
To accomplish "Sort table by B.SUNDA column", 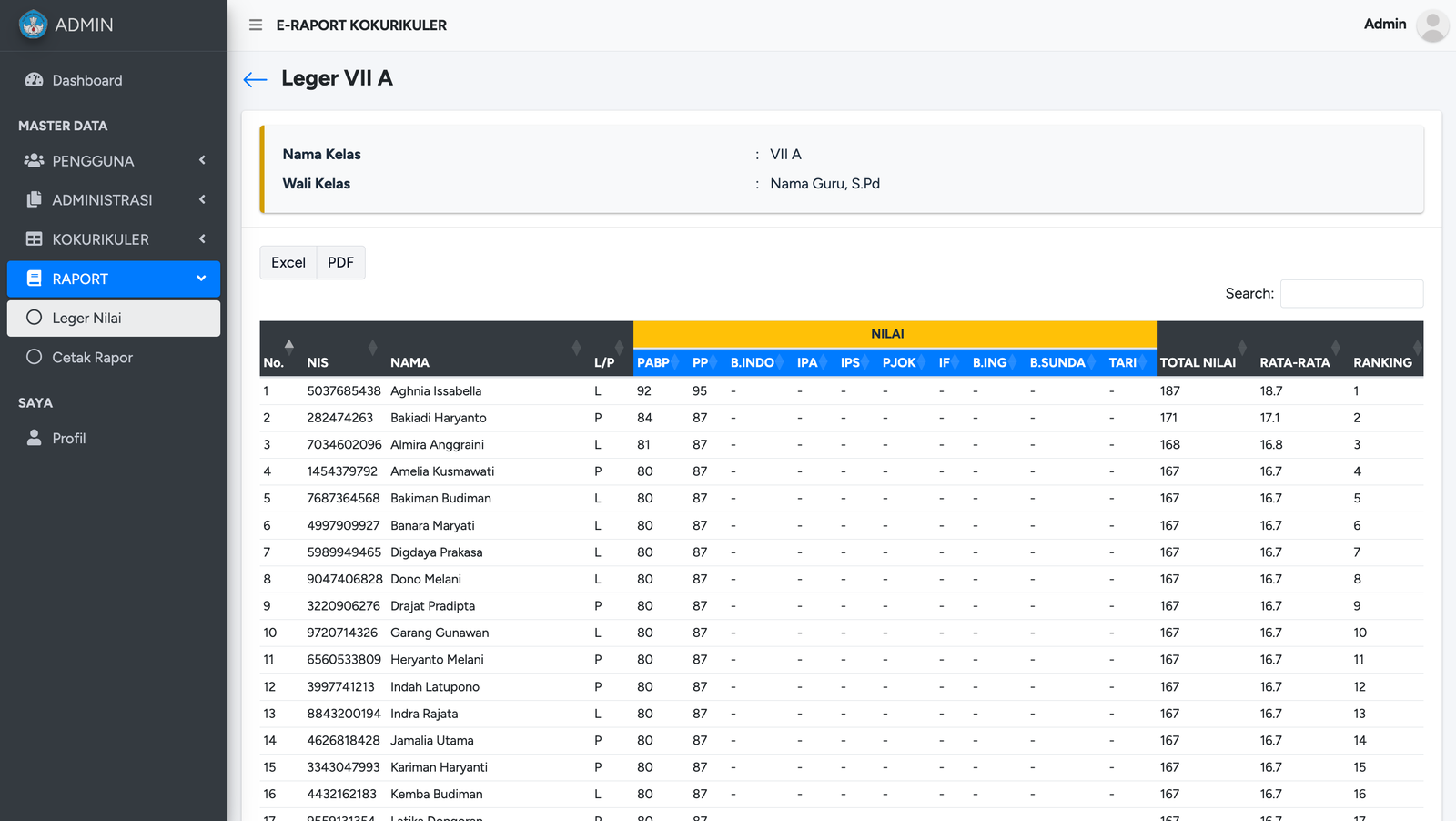I will click(x=1064, y=362).
